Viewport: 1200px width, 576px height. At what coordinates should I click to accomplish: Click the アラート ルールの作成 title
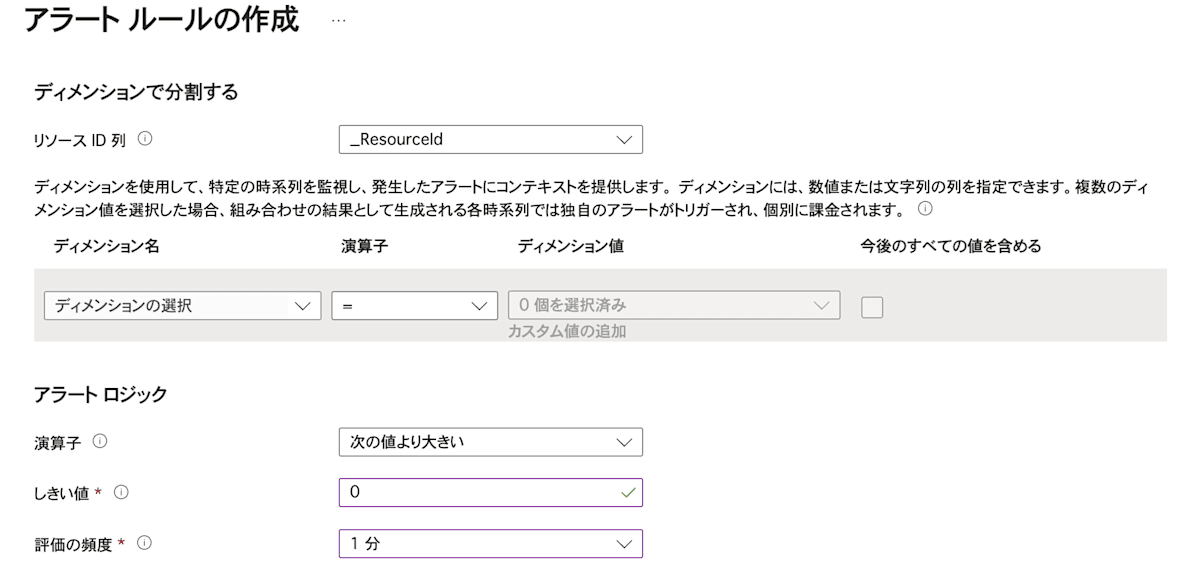[161, 20]
